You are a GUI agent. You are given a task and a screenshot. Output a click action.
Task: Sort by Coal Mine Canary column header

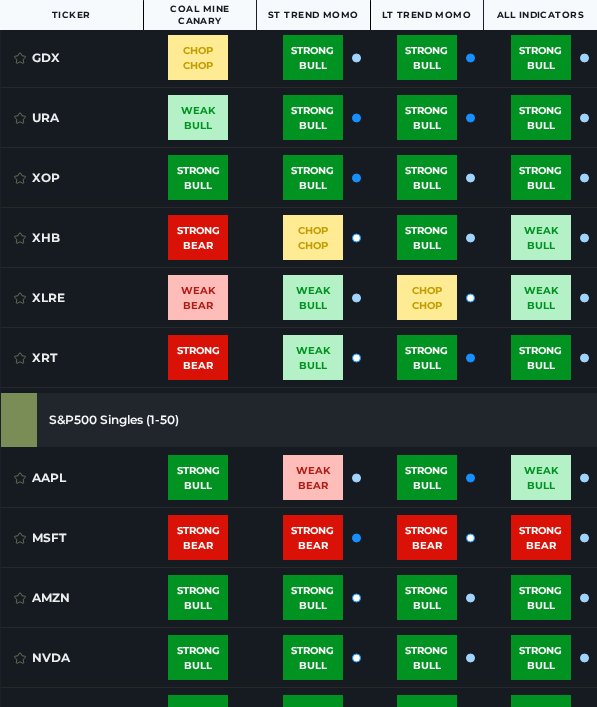coord(200,15)
